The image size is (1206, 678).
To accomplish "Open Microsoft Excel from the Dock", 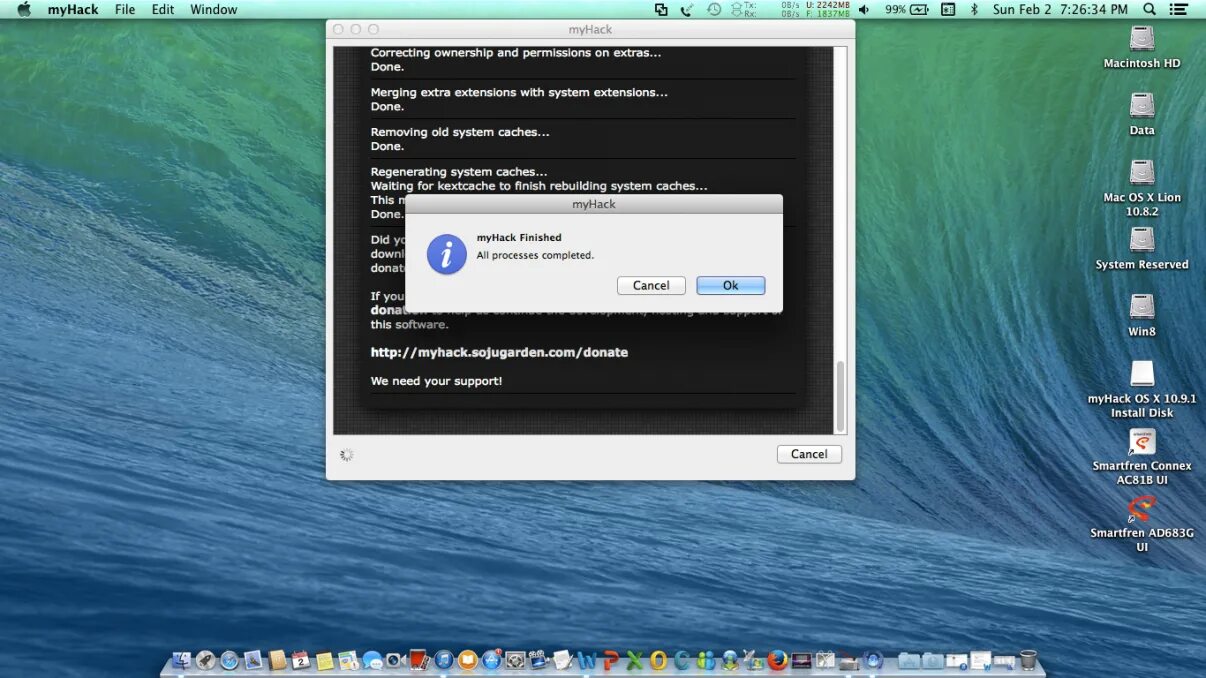I will (634, 660).
